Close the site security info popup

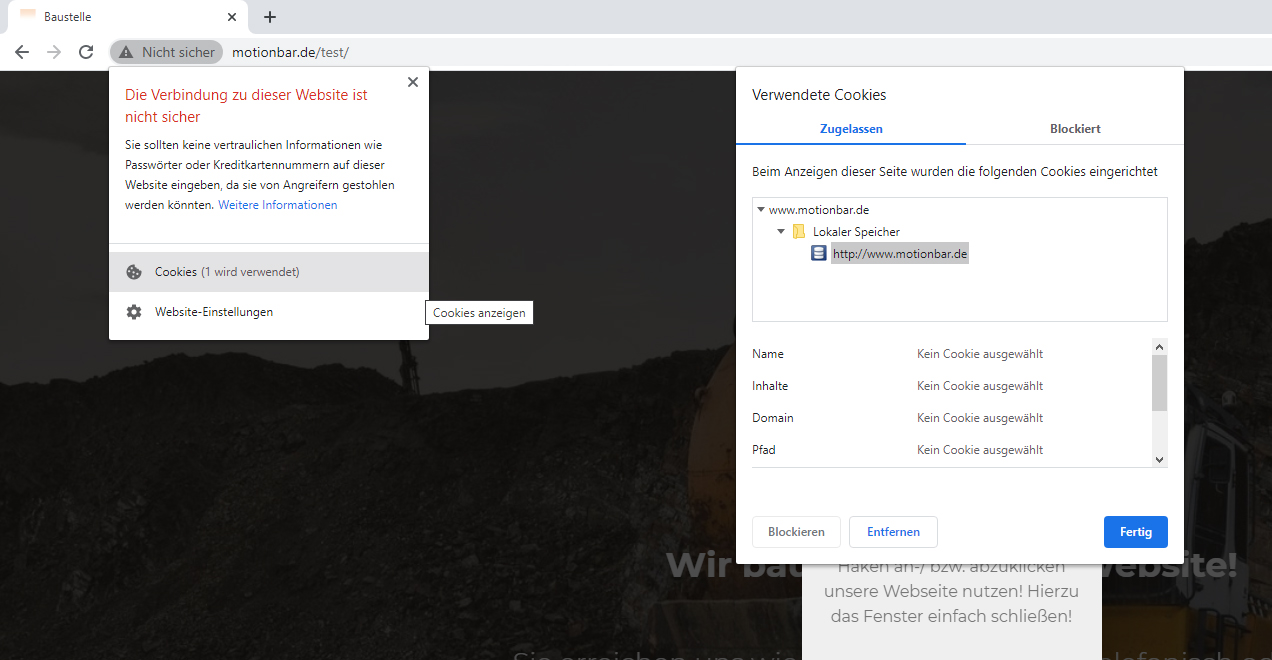(413, 83)
